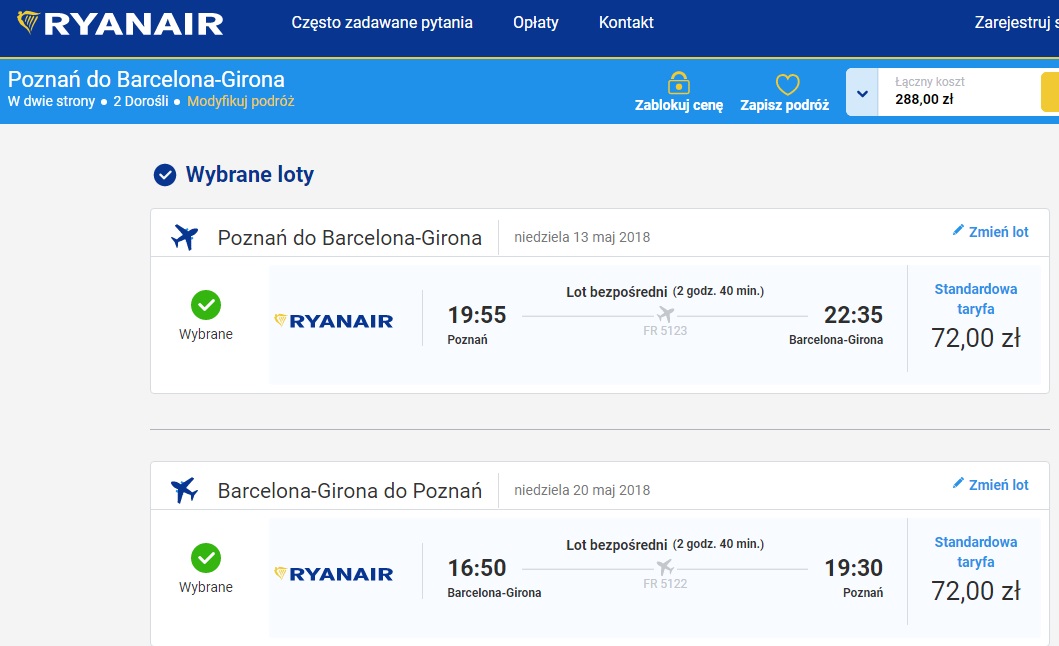Select Standardowa taryfa 72,00 zł on outbound flight

click(x=975, y=318)
